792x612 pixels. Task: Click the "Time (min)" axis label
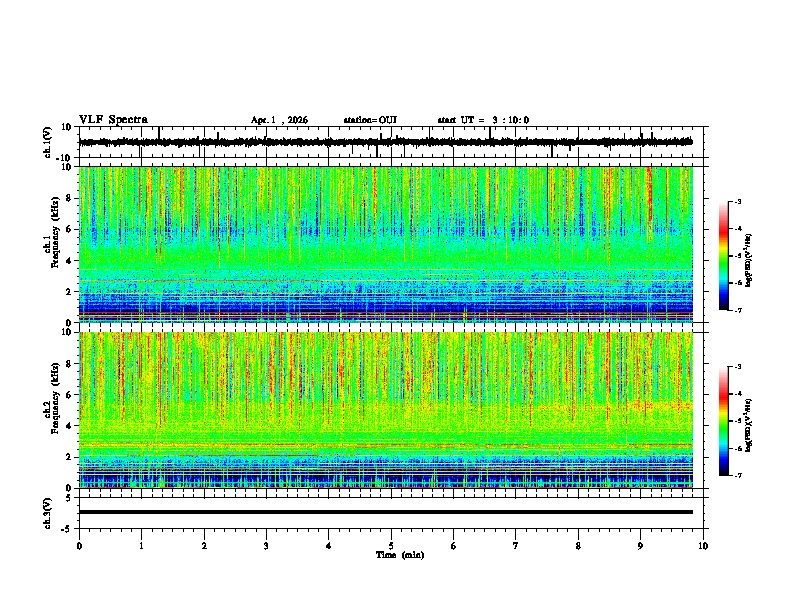point(400,555)
